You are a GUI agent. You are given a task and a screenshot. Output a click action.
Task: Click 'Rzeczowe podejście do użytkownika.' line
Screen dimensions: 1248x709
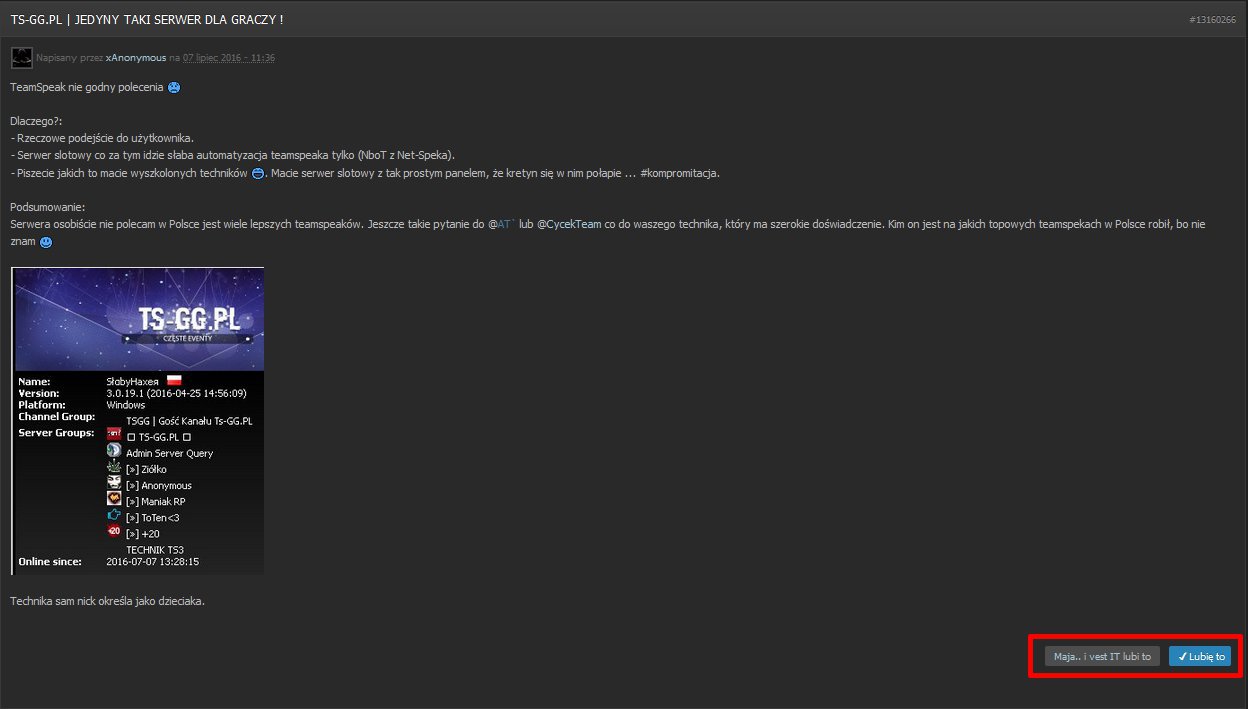(102, 138)
